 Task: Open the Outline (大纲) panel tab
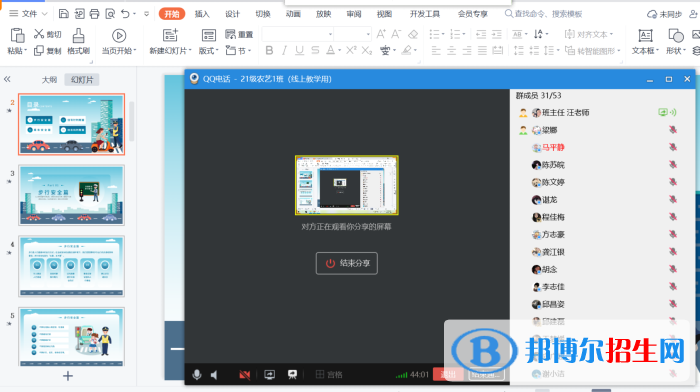(x=49, y=79)
